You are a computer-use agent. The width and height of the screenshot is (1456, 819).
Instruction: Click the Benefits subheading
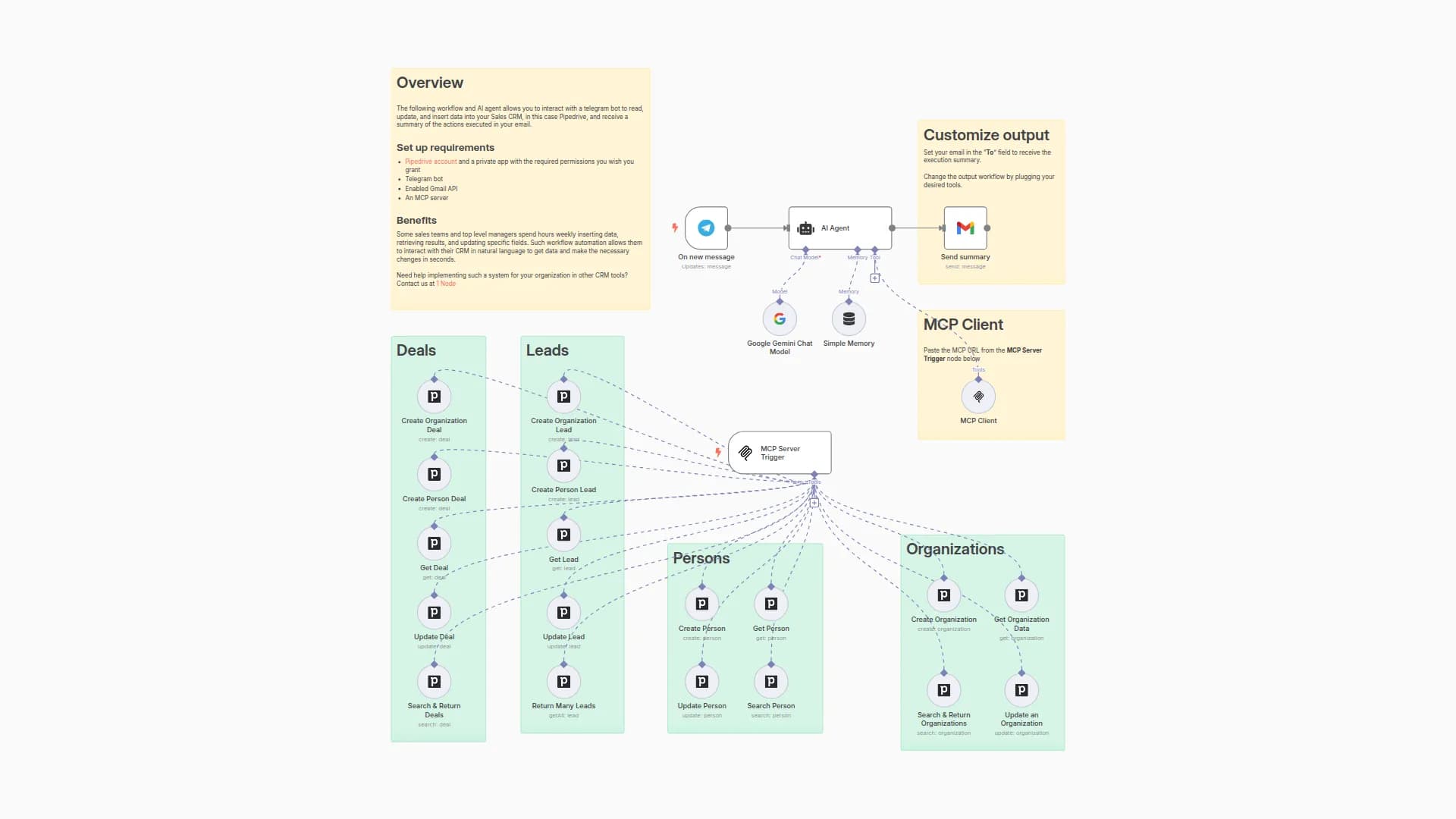click(x=416, y=221)
